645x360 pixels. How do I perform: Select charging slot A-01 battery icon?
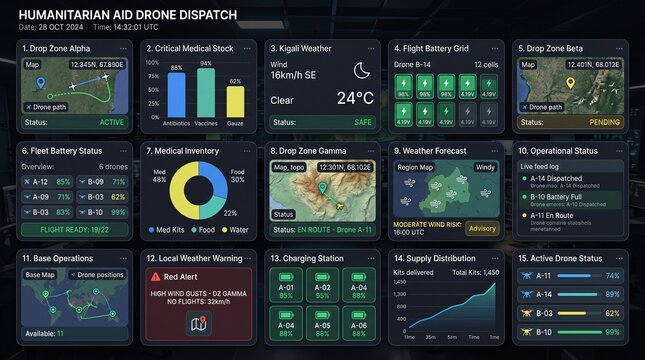tap(286, 277)
